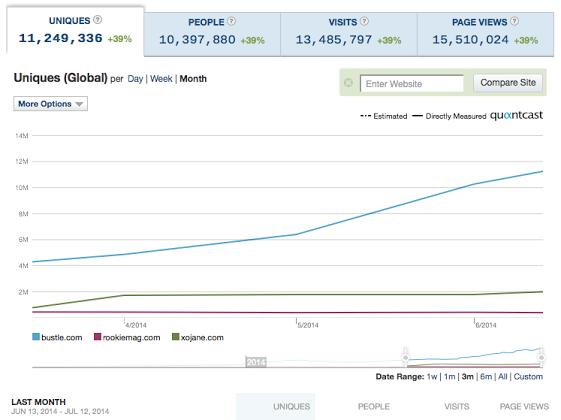561x420 pixels.
Task: Open the help icon beside UNIQUES
Action: click(97, 20)
